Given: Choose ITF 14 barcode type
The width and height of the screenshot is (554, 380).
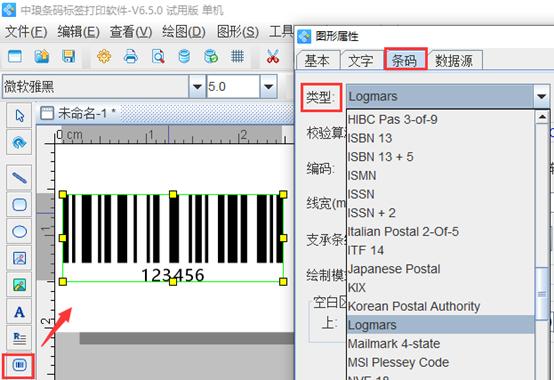Looking at the screenshot, I should (441, 250).
